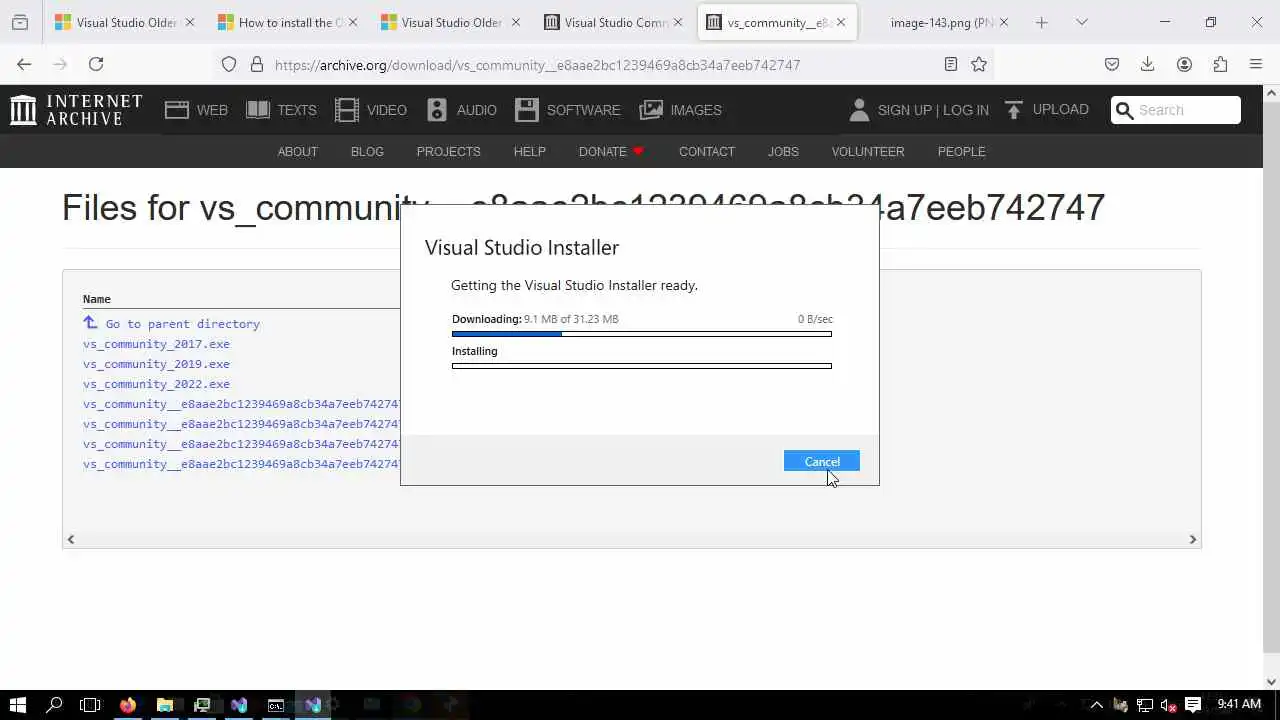The width and height of the screenshot is (1280, 720).
Task: Cancel the Visual Studio Installer setup
Action: tap(822, 461)
